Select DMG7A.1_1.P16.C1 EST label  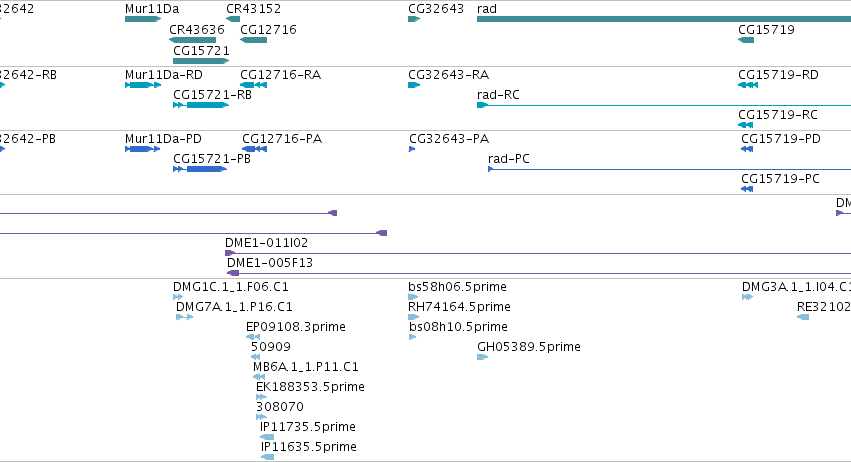tap(234, 306)
